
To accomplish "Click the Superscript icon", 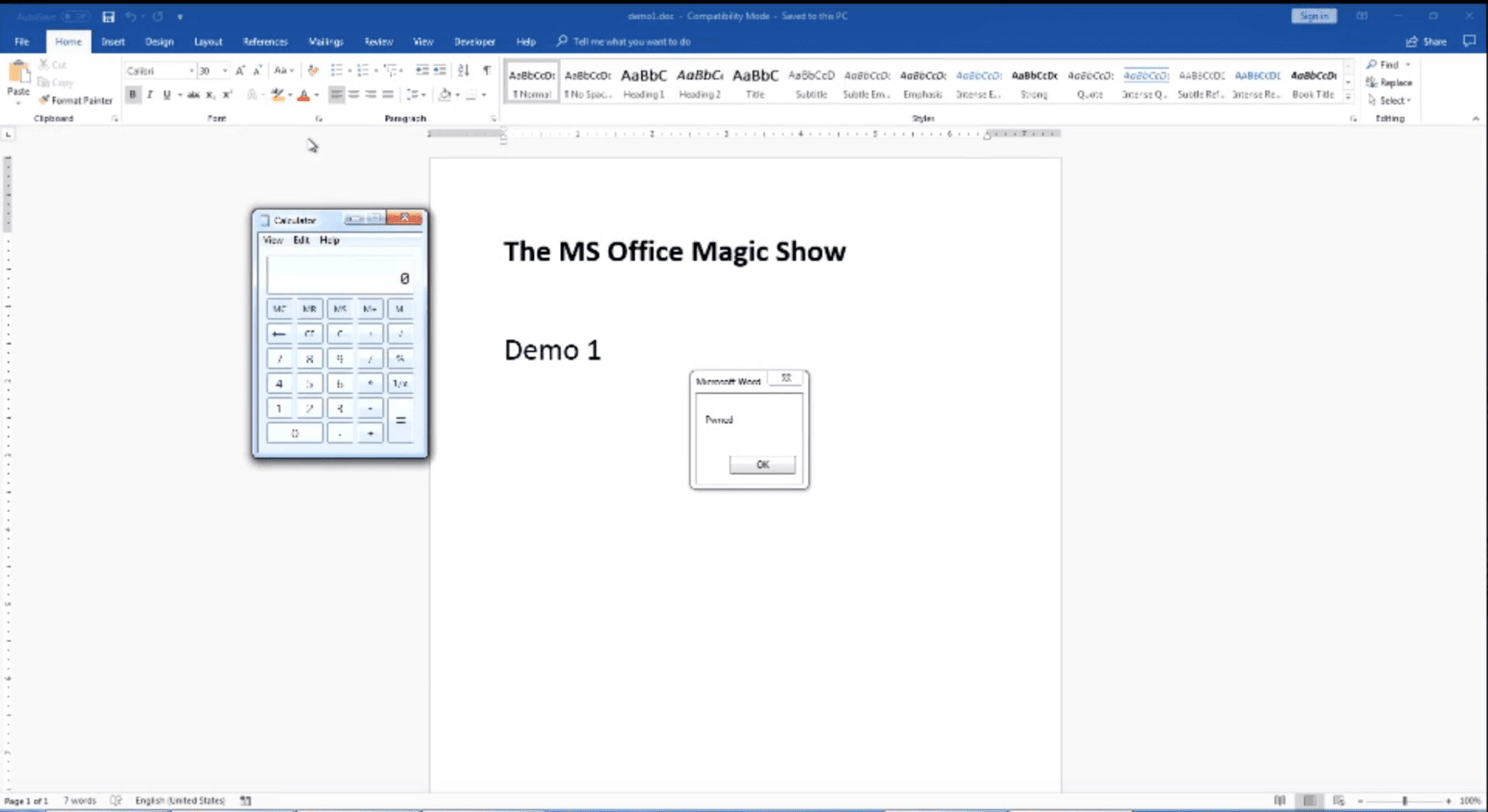I will (x=227, y=94).
